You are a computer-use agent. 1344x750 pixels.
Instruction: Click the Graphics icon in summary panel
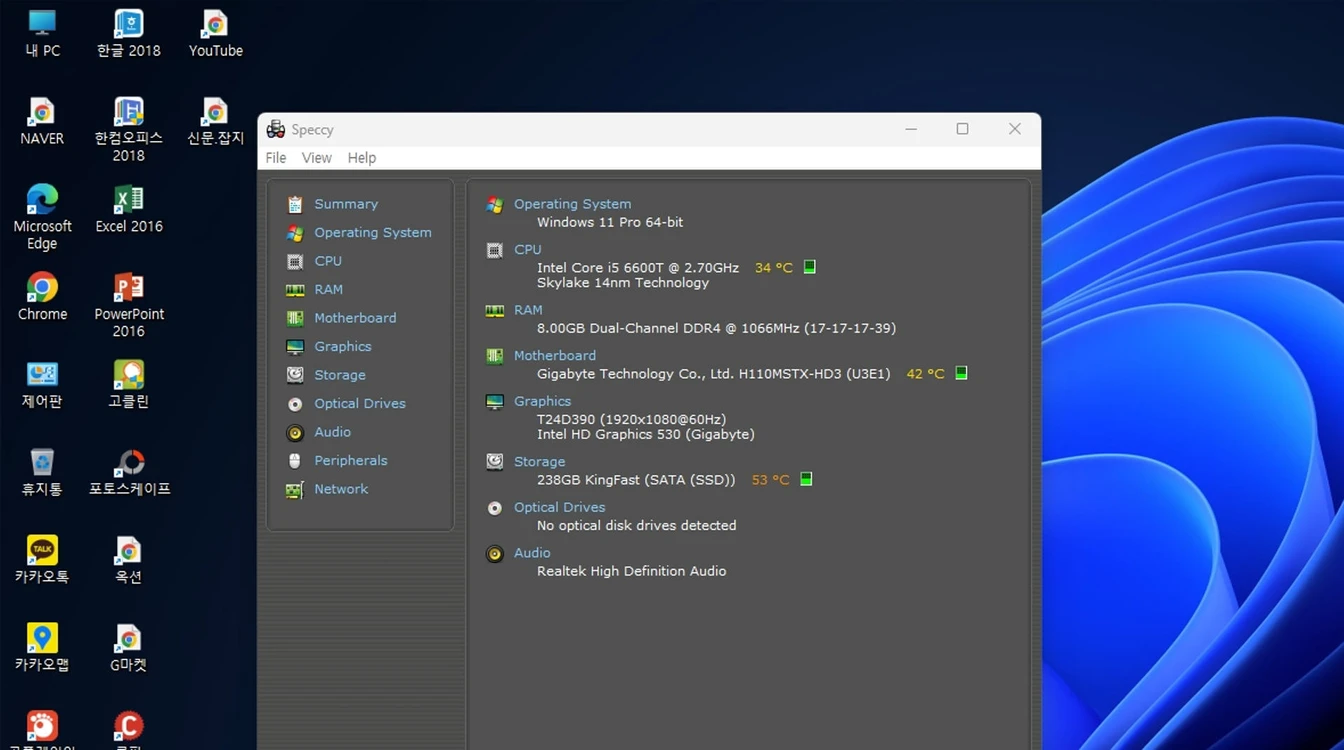pyautogui.click(x=494, y=401)
